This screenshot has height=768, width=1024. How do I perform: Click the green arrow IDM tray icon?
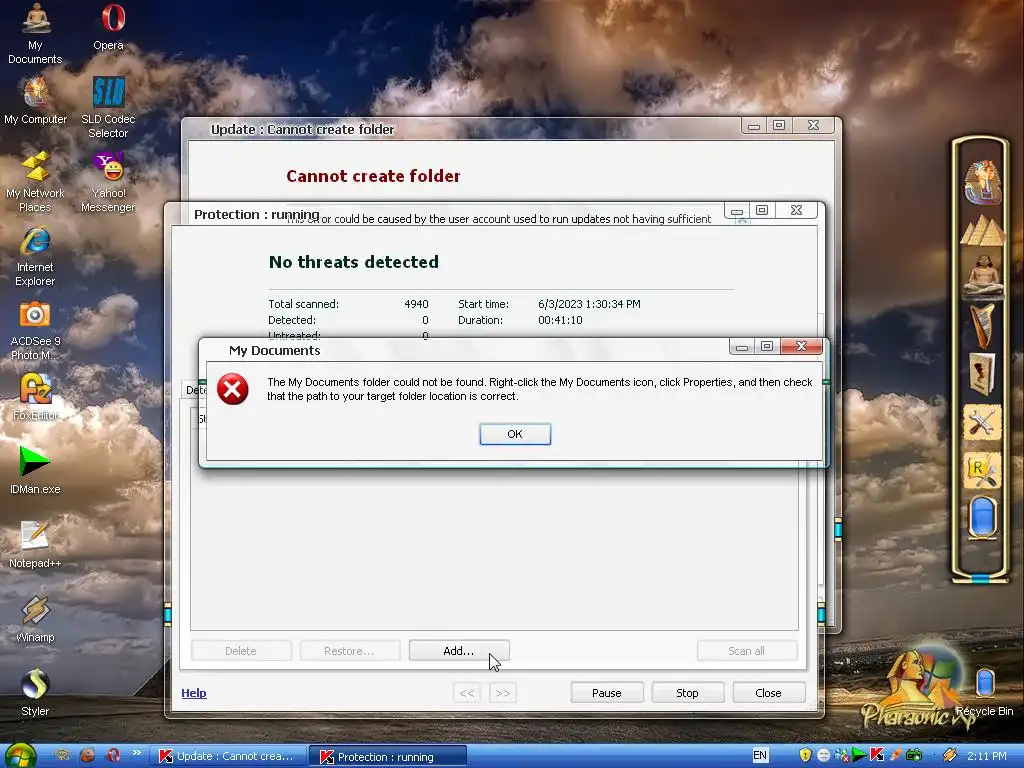tap(859, 756)
